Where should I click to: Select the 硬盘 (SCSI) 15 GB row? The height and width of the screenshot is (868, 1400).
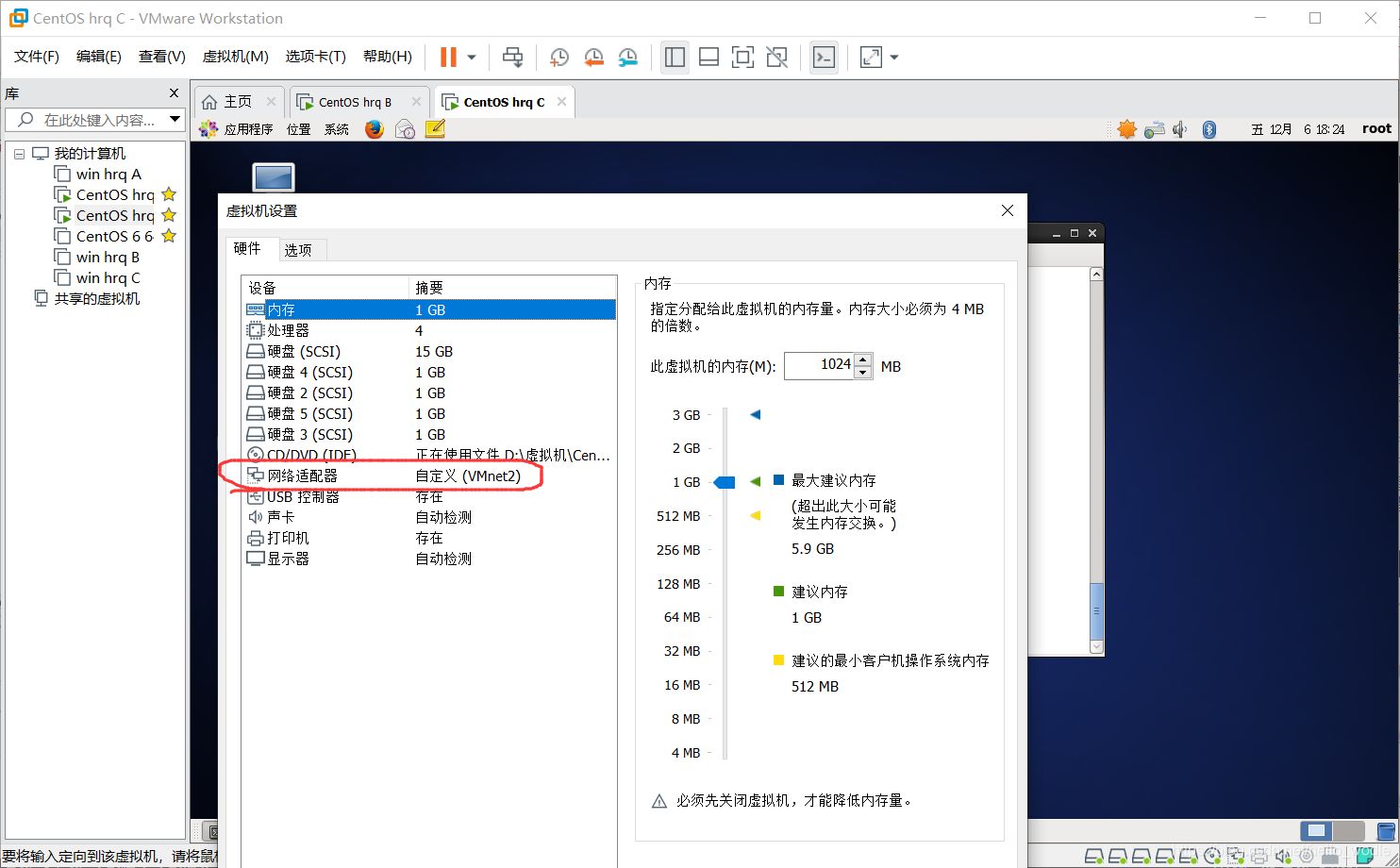(430, 351)
